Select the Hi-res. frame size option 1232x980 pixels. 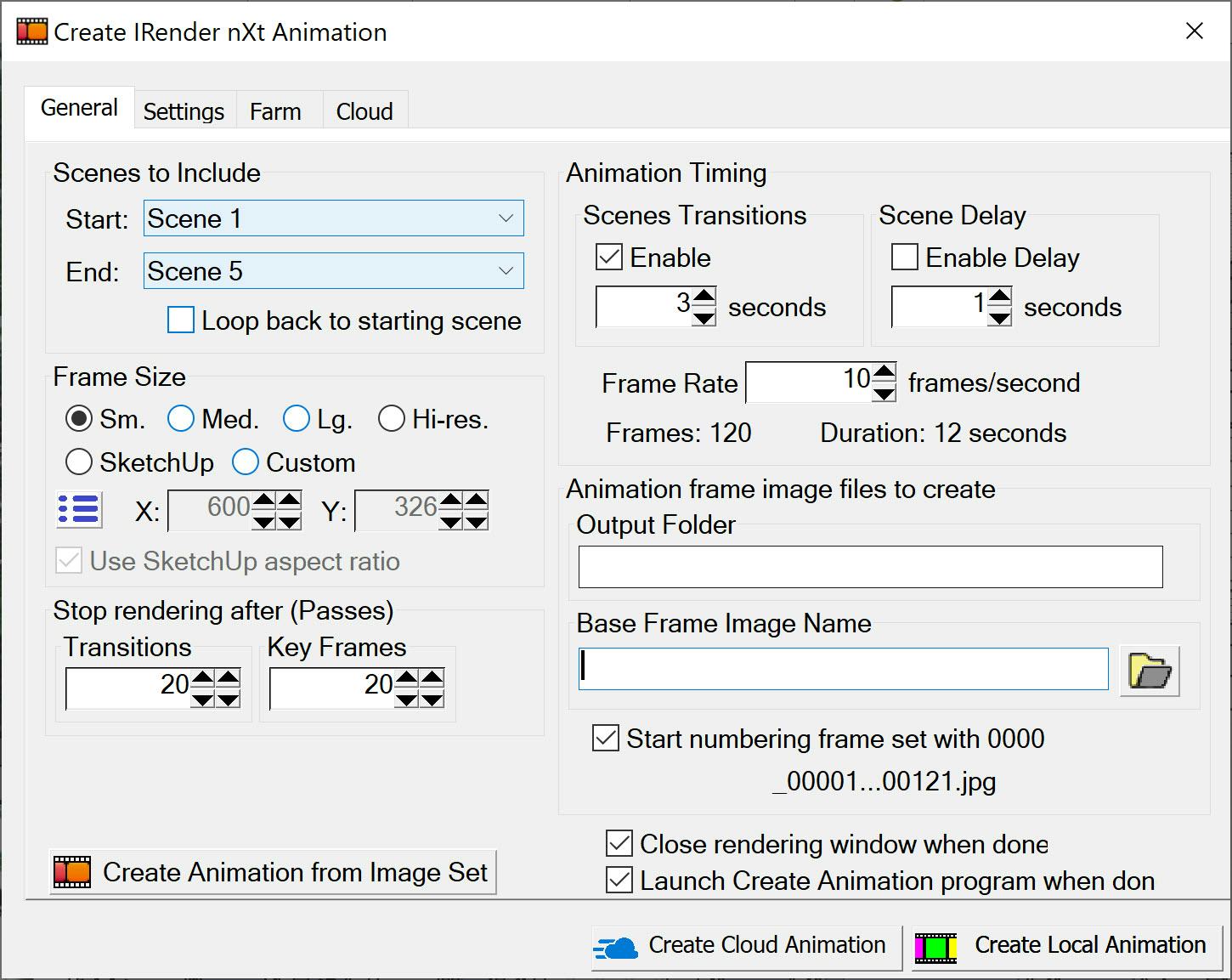click(x=392, y=418)
